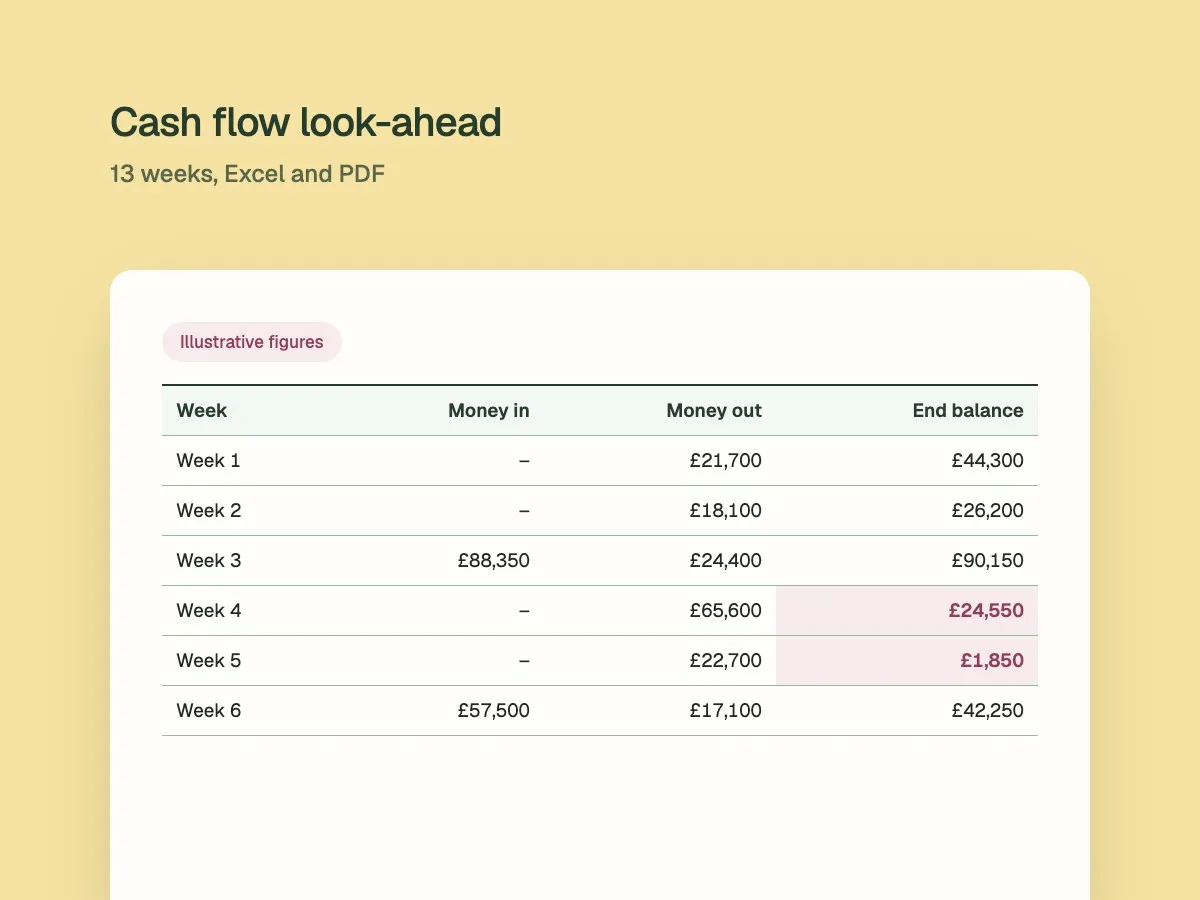This screenshot has width=1200, height=900.
Task: Click the £42,250 end balance cell
Action: point(988,711)
